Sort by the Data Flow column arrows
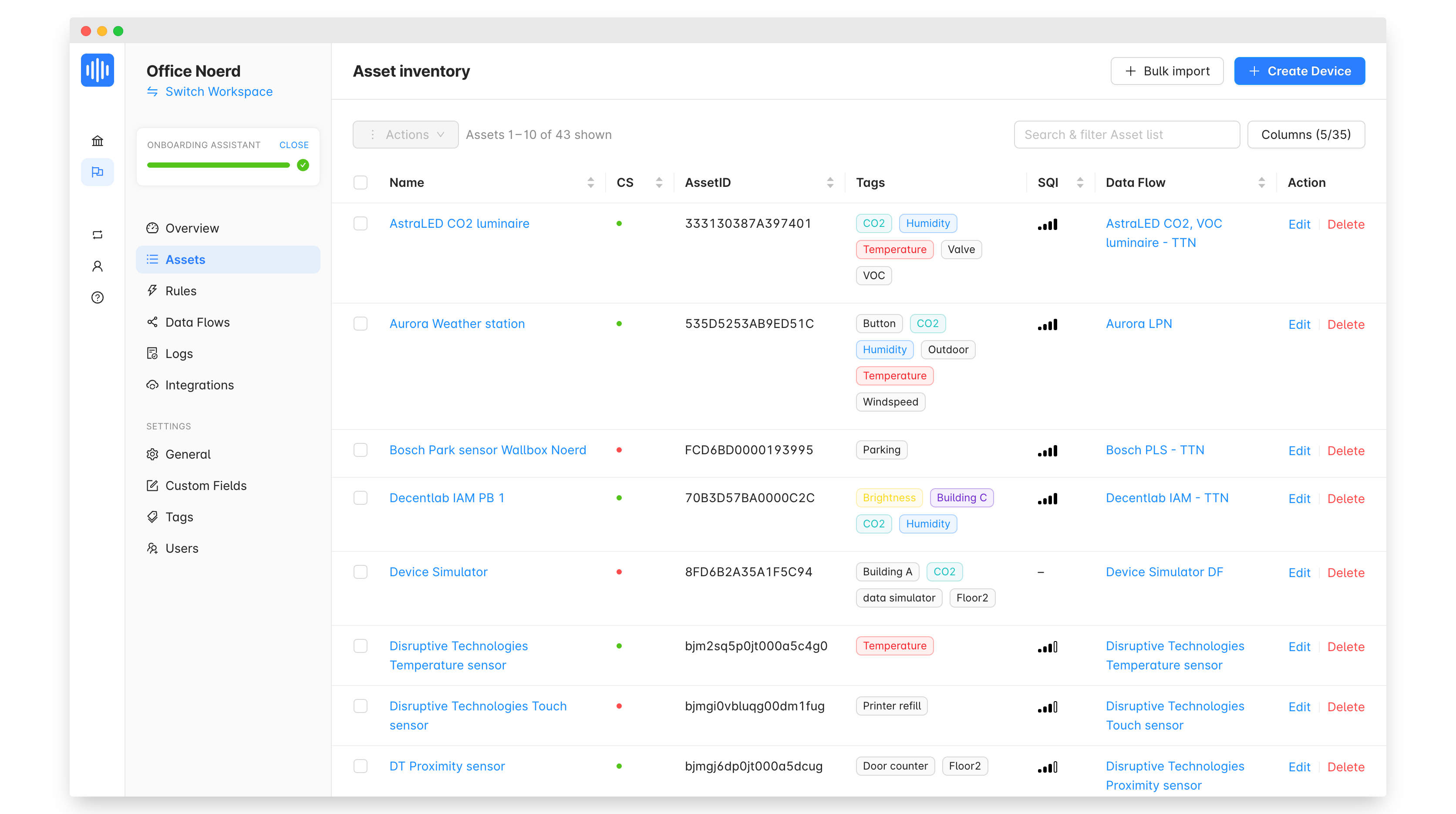The image size is (1456, 814). coord(1261,182)
